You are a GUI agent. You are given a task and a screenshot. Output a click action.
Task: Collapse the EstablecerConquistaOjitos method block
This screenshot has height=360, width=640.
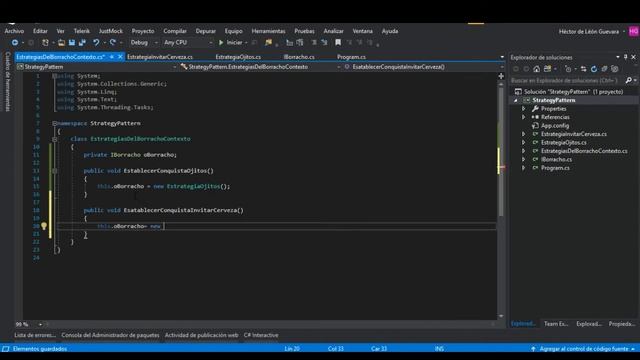[x=54, y=171]
